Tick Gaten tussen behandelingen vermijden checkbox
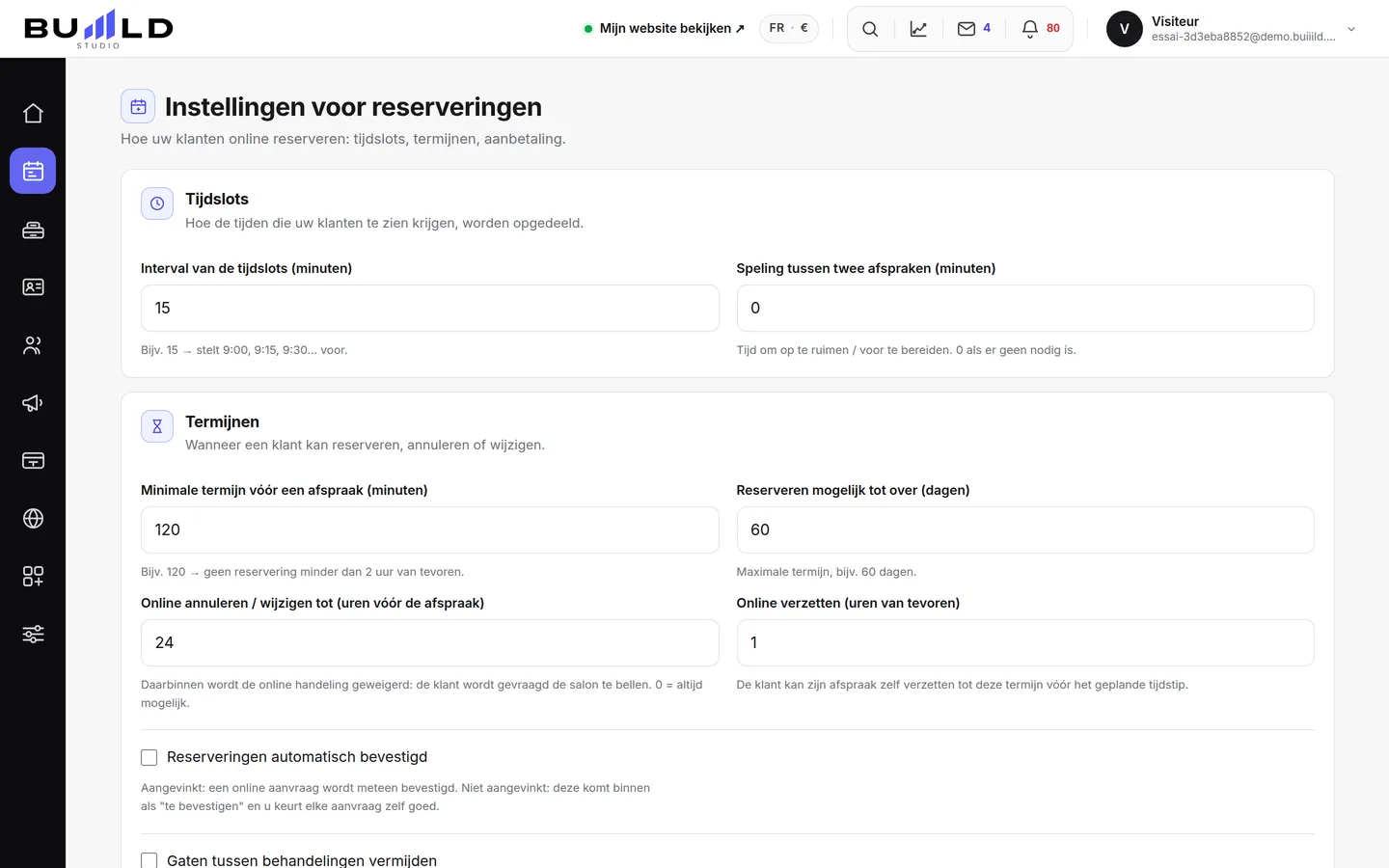 click(149, 860)
